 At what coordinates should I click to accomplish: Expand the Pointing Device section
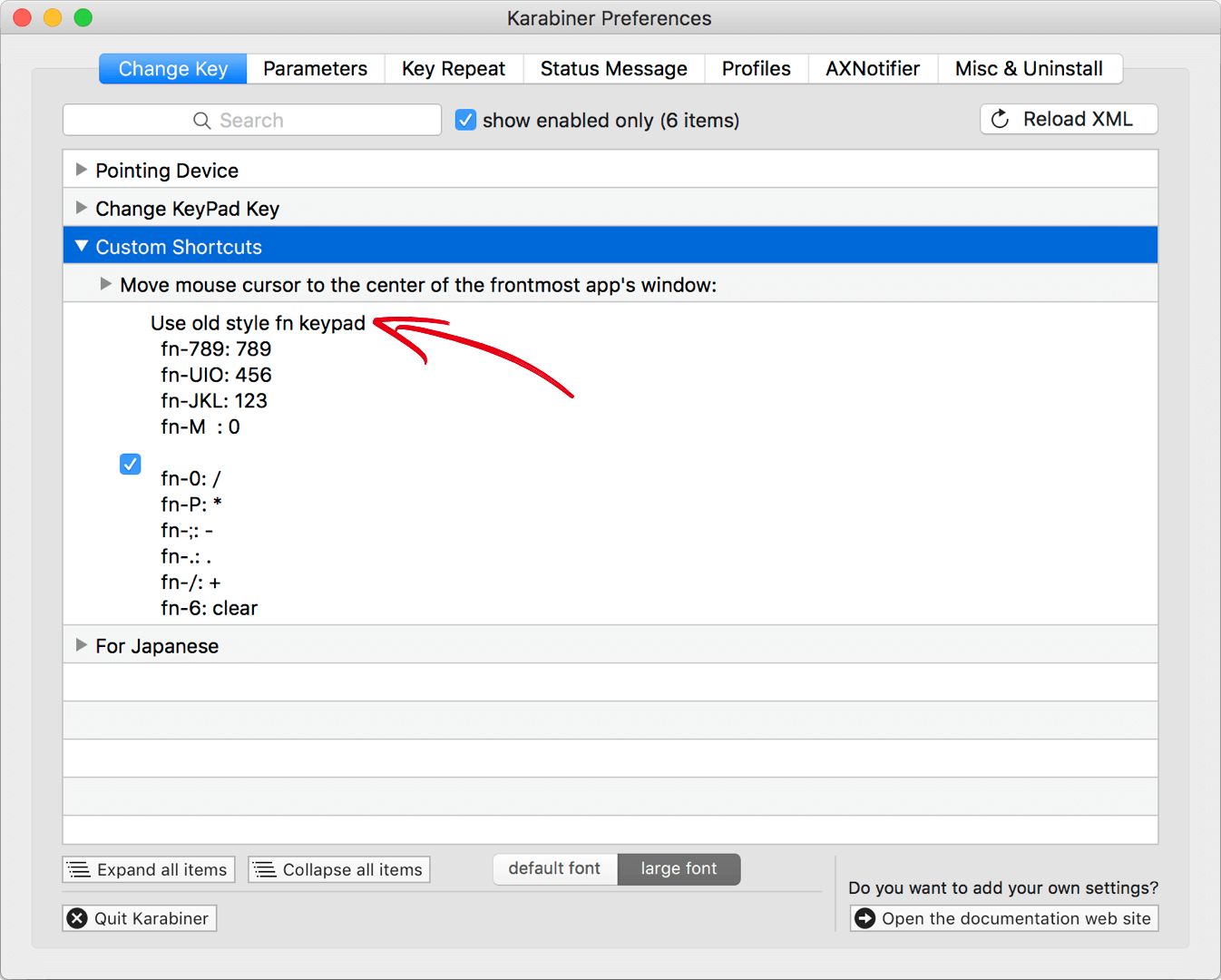82,170
